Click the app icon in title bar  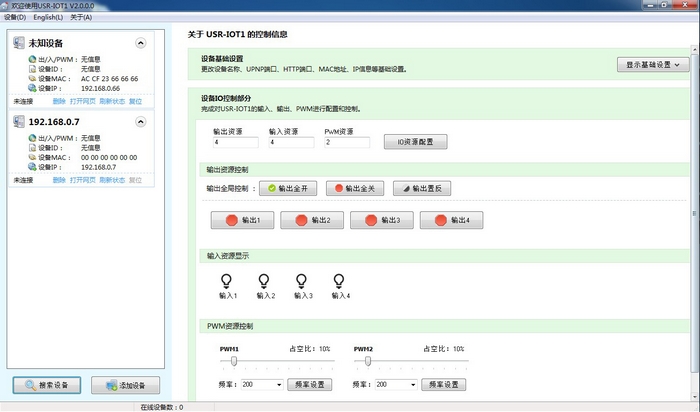click(x=5, y=6)
